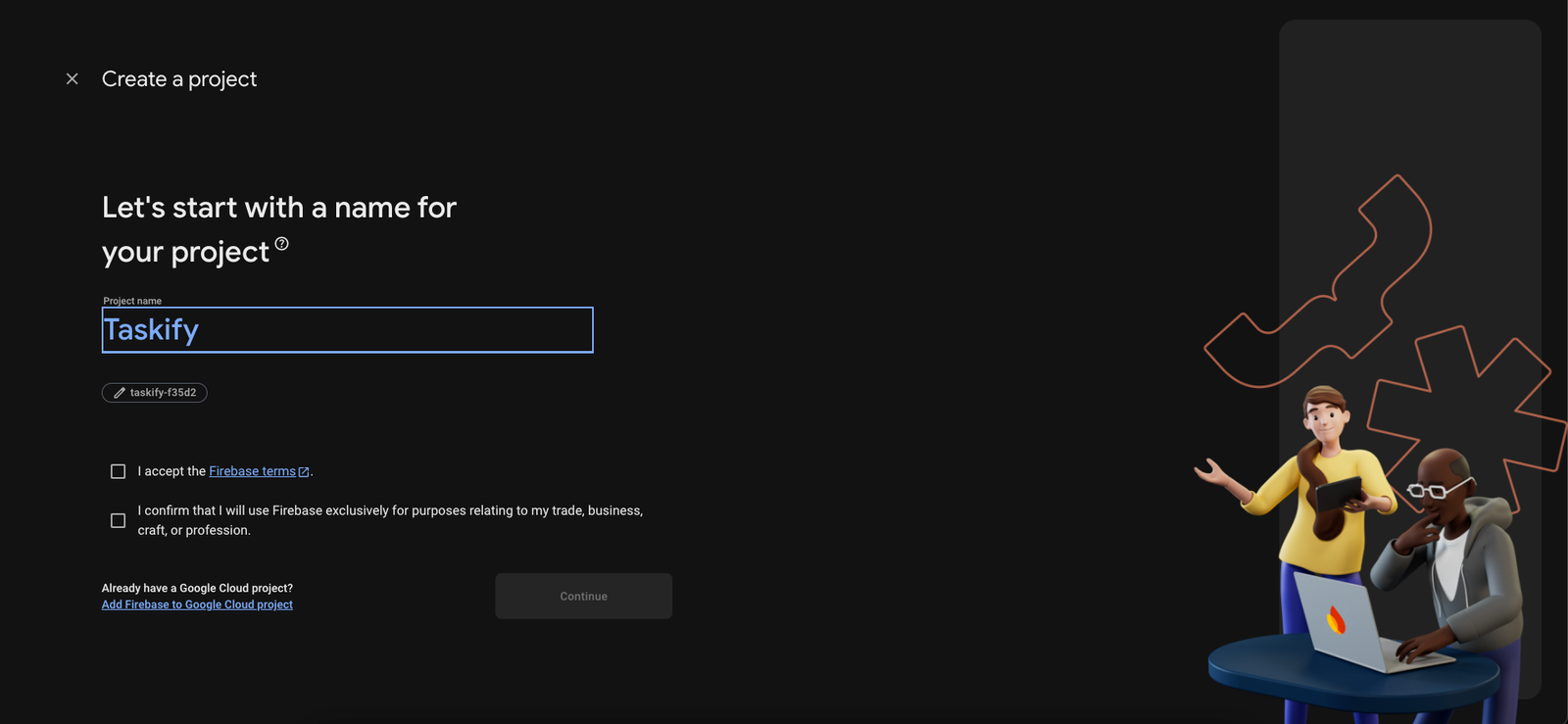Click the Firebase flame logo on laptop
Image resolution: width=1568 pixels, height=724 pixels.
(x=1336, y=619)
